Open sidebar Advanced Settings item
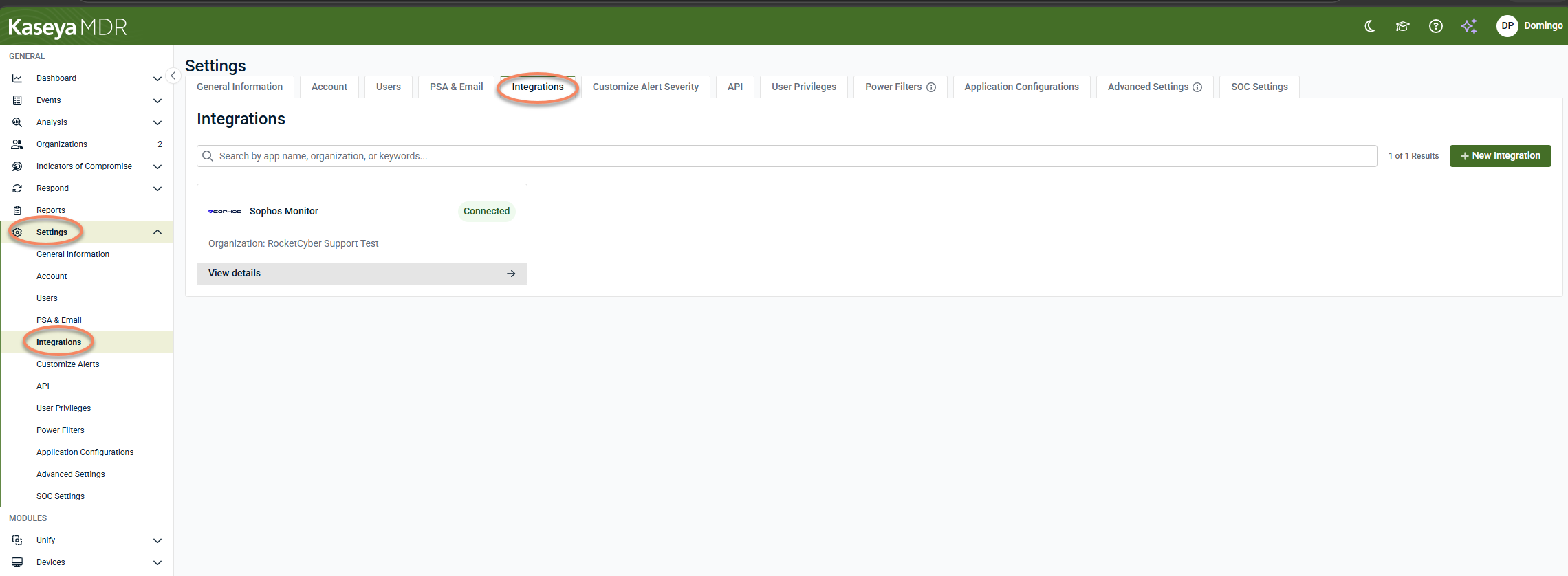Viewport: 1568px width, 576px height. tap(87, 474)
